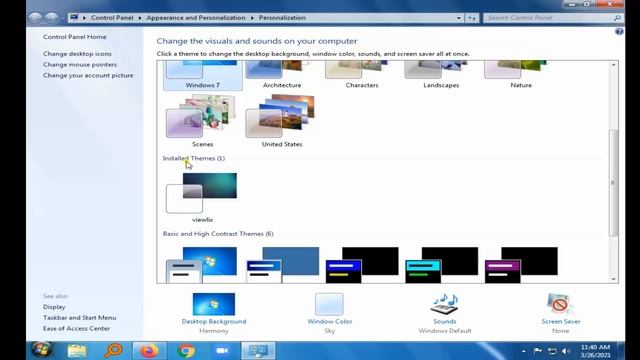
Task: Choose the Windows 7 Basic theme thumbnail
Action: tap(202, 264)
